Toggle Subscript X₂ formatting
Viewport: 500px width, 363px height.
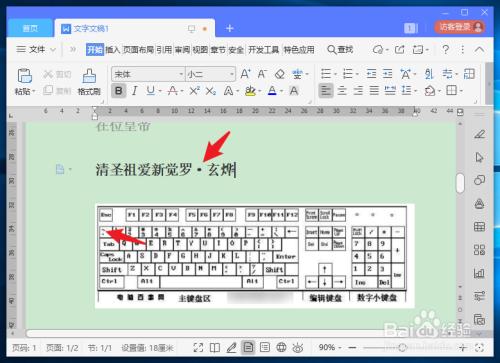(211, 90)
